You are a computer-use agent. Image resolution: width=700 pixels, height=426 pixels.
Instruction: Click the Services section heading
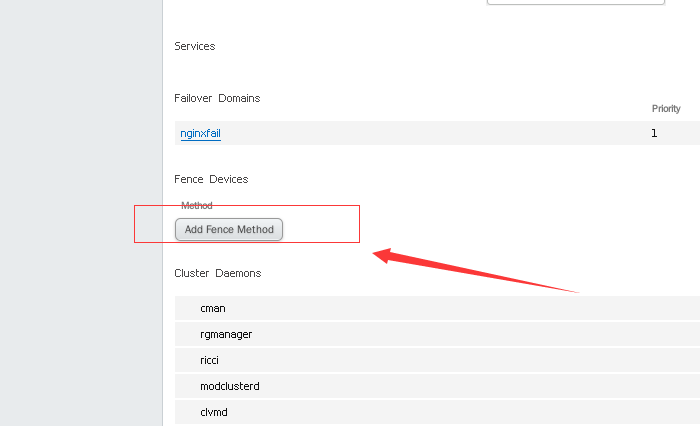pyautogui.click(x=194, y=46)
